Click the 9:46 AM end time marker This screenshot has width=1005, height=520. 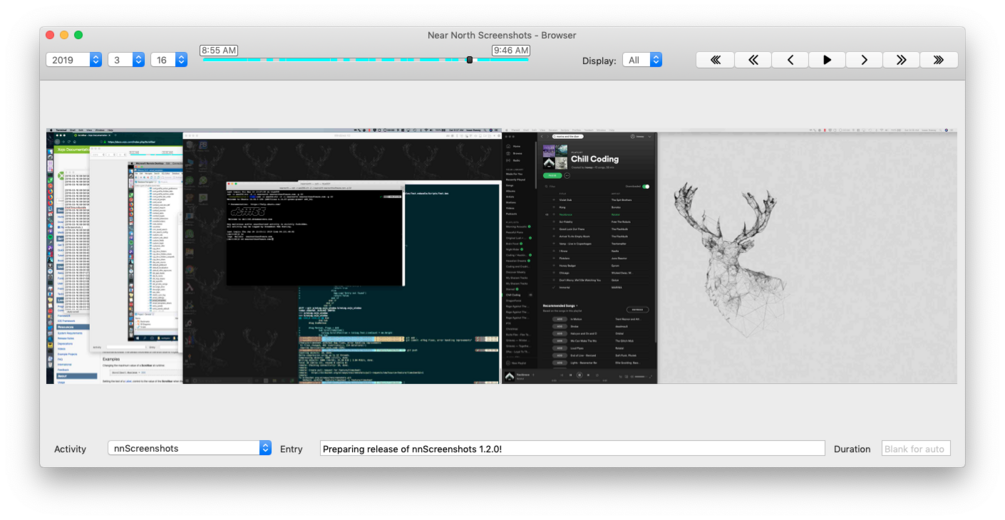coord(511,50)
